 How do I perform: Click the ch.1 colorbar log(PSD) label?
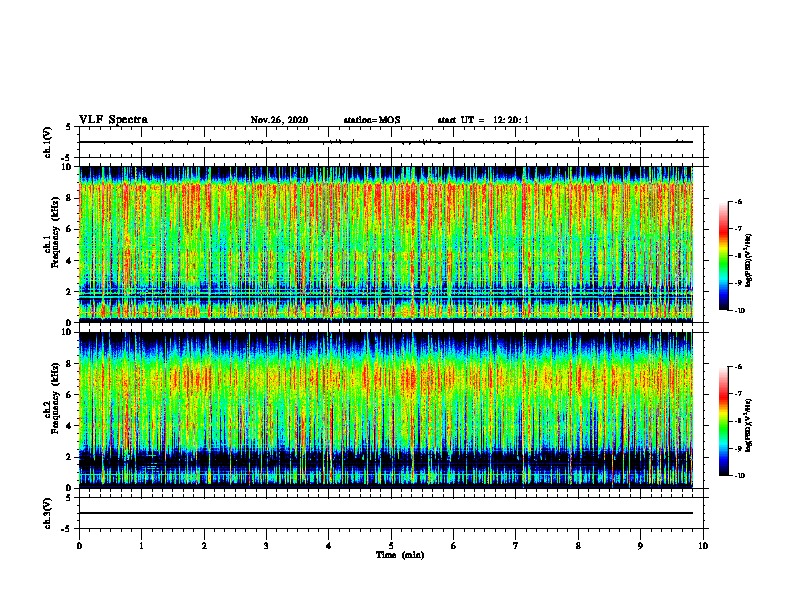[749, 260]
